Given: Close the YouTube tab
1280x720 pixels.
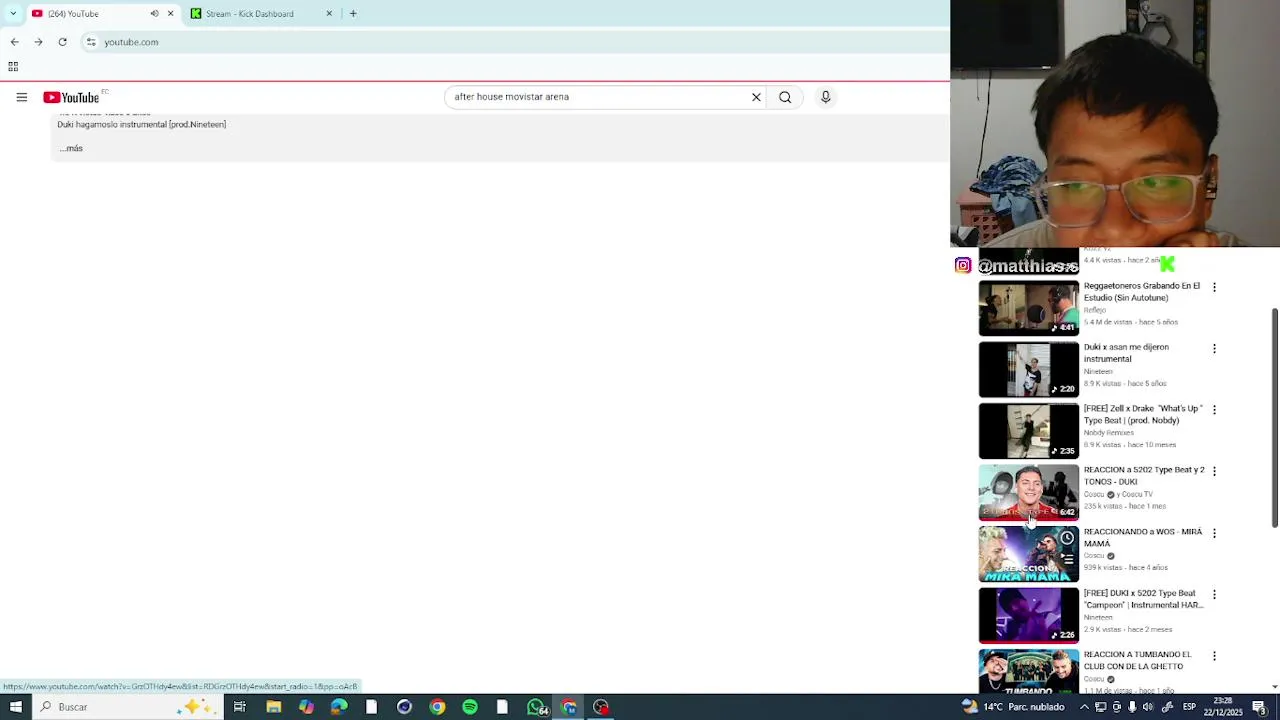Looking at the screenshot, I should click(170, 13).
